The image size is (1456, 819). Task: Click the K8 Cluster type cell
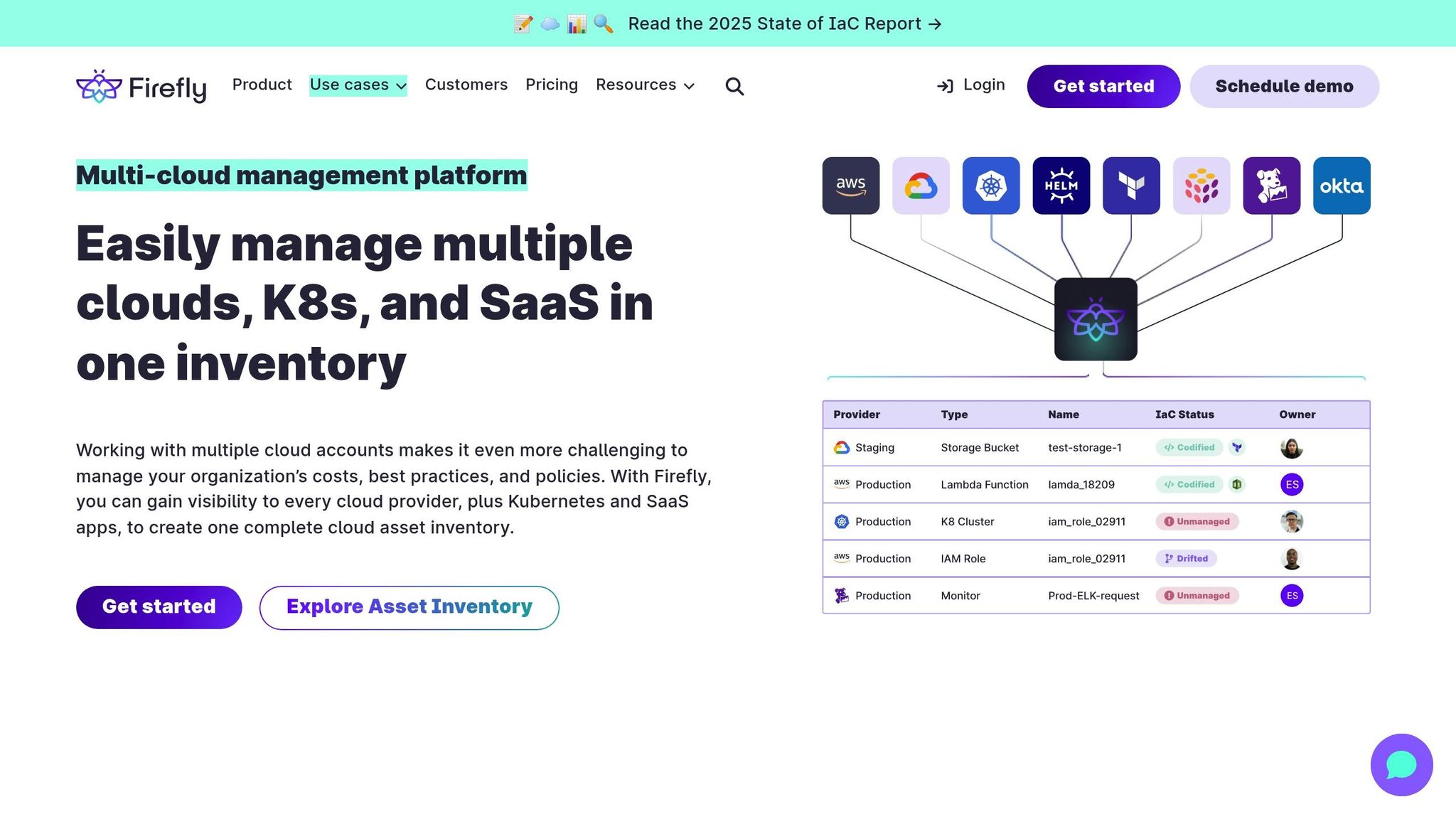[968, 522]
